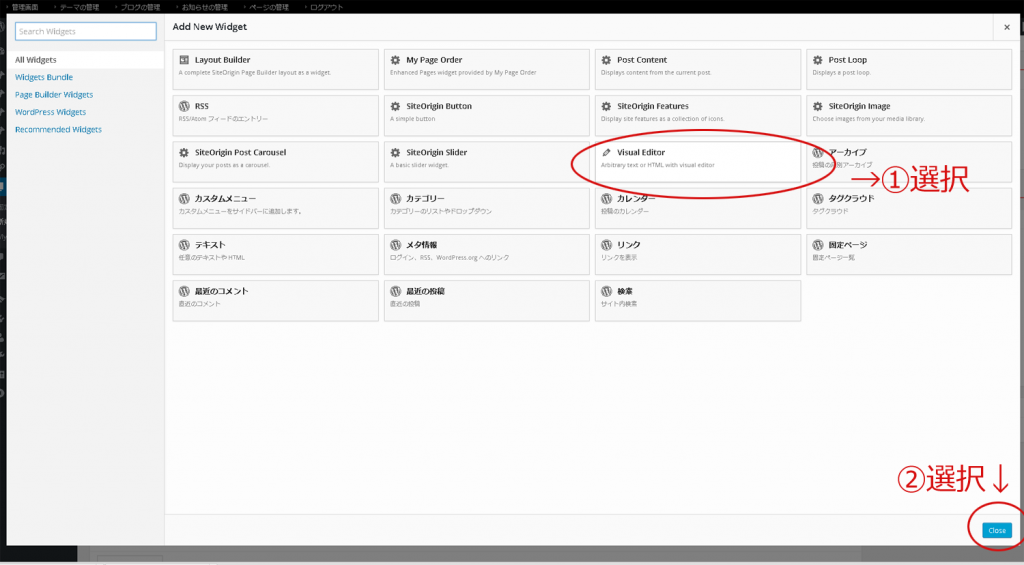Click the RSS WordPress logo icon
This screenshot has height=565, width=1024.
pyautogui.click(x=184, y=106)
